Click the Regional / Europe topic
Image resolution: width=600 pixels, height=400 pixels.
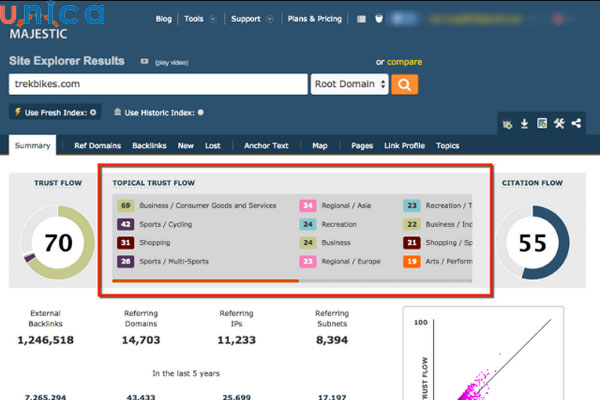(x=351, y=261)
